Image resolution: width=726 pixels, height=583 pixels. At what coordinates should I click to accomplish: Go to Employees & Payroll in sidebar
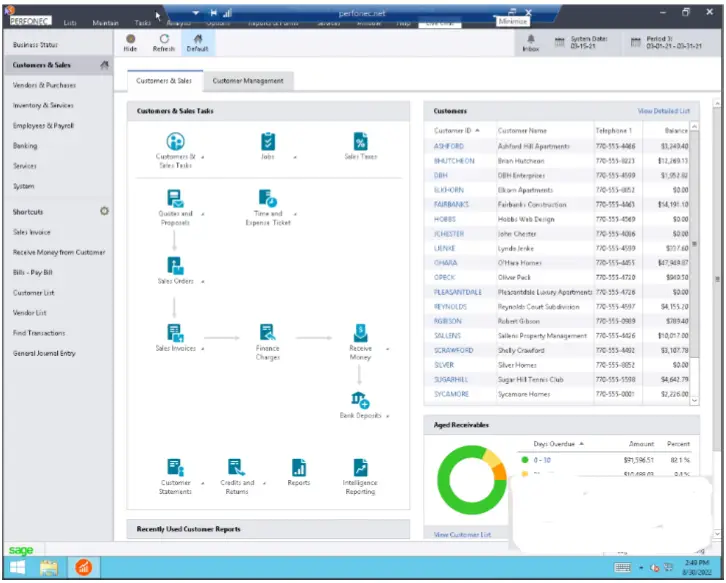click(43, 125)
